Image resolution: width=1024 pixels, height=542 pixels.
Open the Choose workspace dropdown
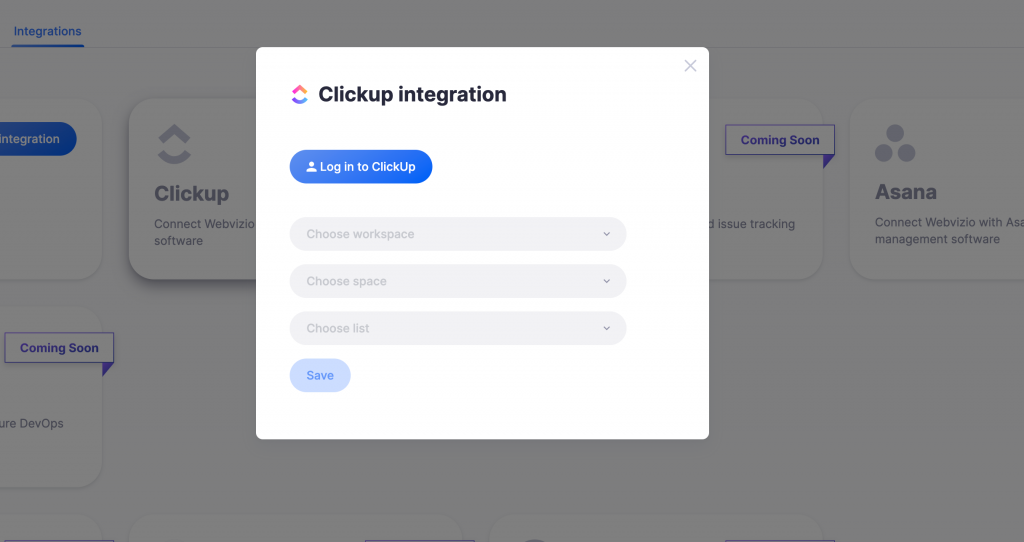click(458, 234)
